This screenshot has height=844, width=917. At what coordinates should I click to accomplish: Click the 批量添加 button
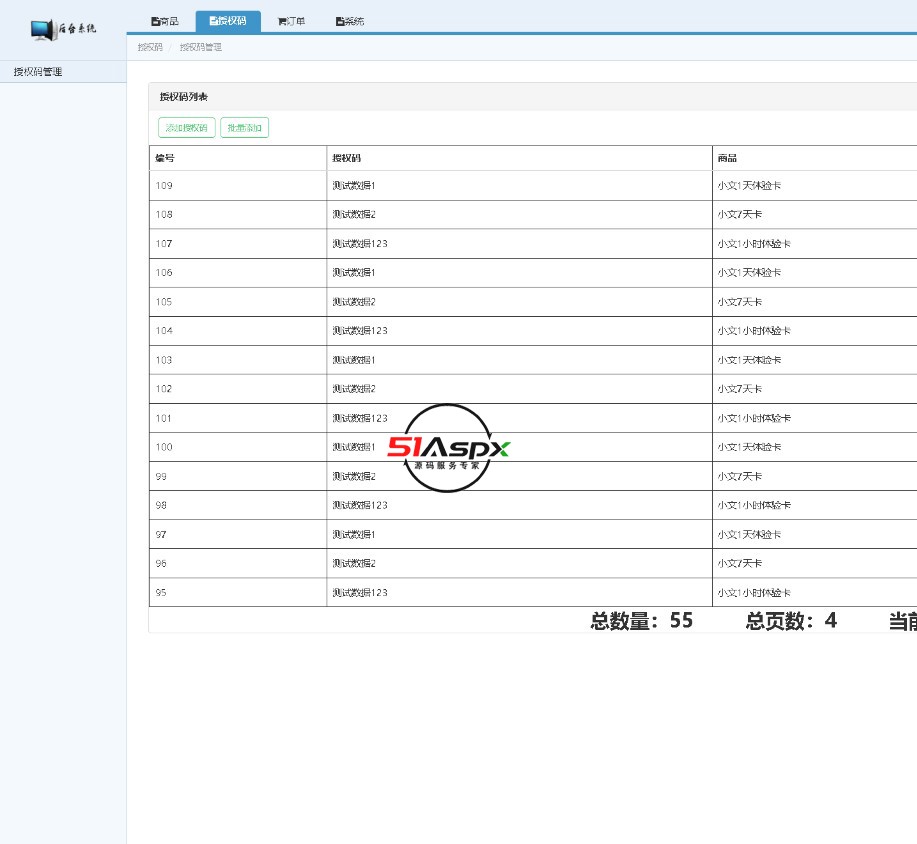(244, 128)
